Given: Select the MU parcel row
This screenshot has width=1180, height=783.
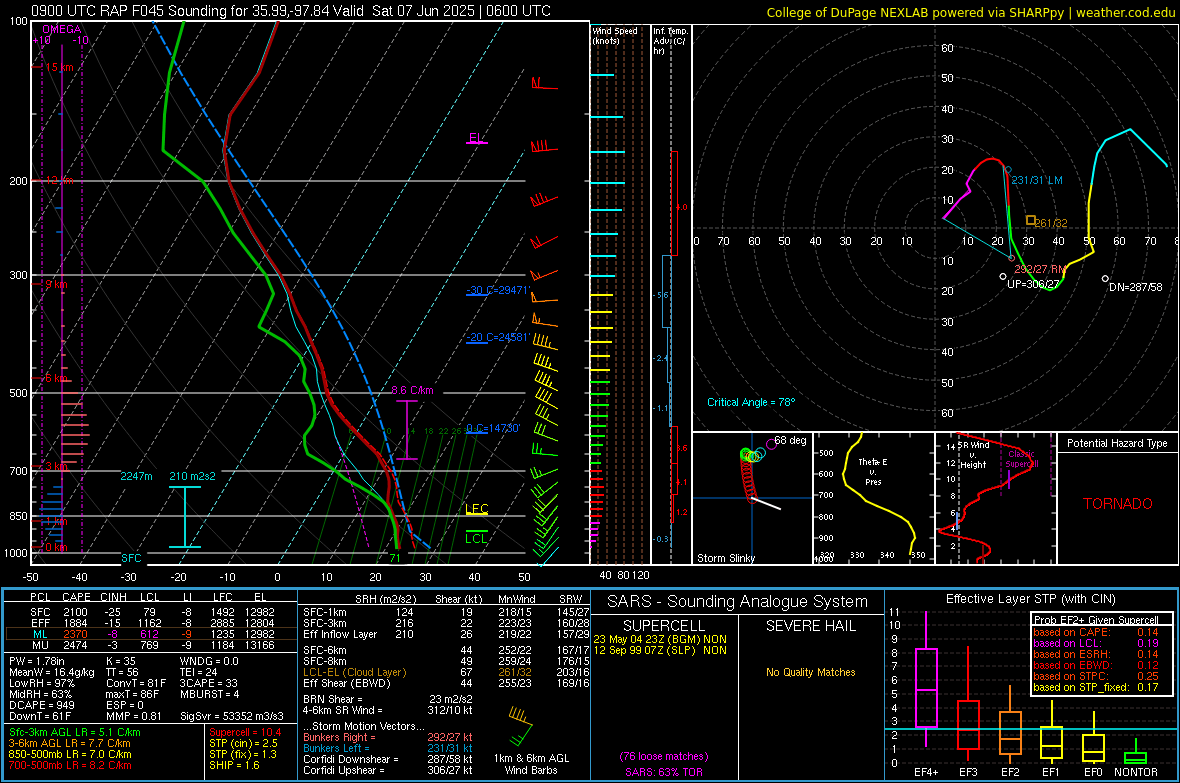Looking at the screenshot, I should [152, 645].
